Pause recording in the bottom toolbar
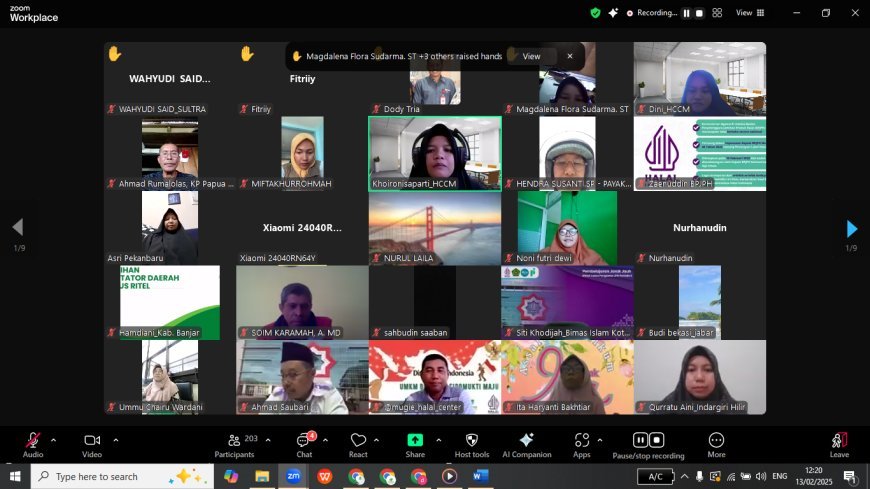 click(x=640, y=440)
